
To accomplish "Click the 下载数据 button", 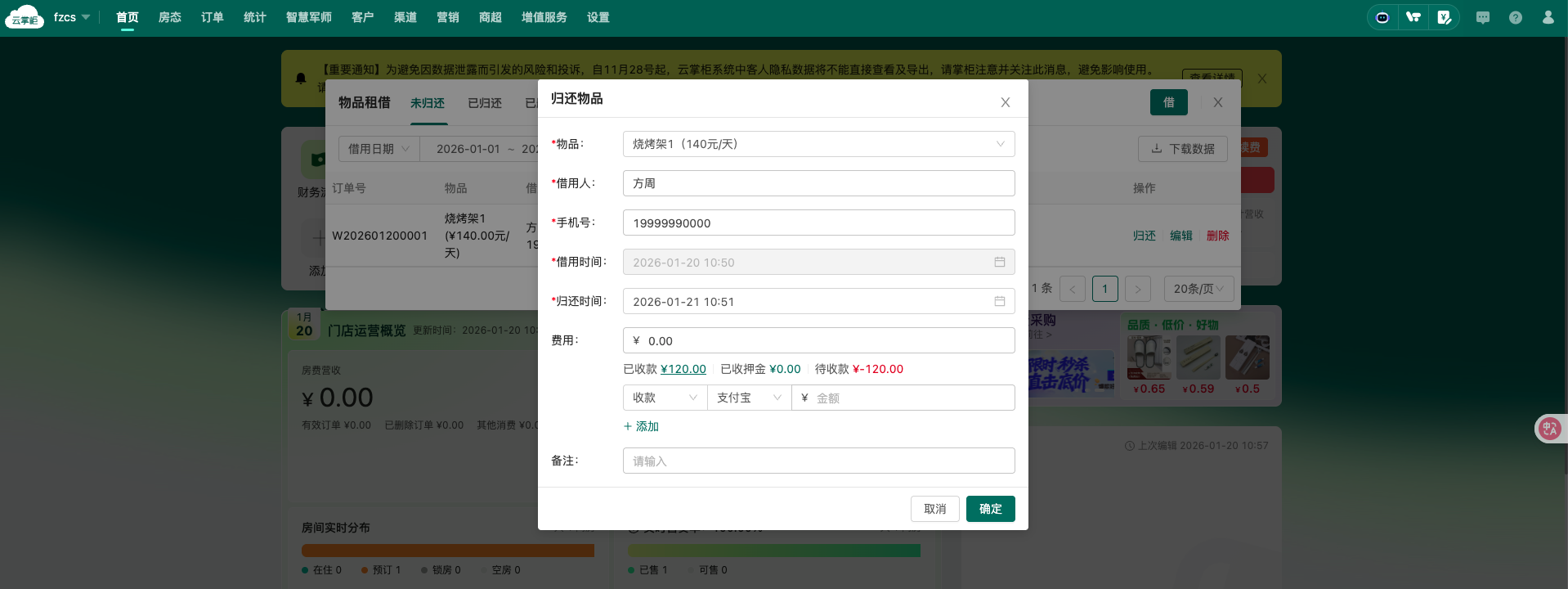I will 1183,149.
